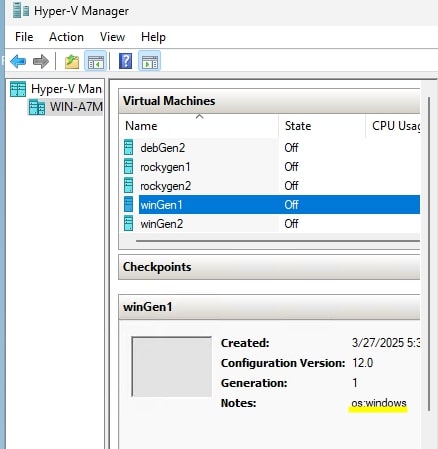Viewport: 438px width, 449px height.
Task: Click the Checkpoints panel header
Action: [x=269, y=267]
